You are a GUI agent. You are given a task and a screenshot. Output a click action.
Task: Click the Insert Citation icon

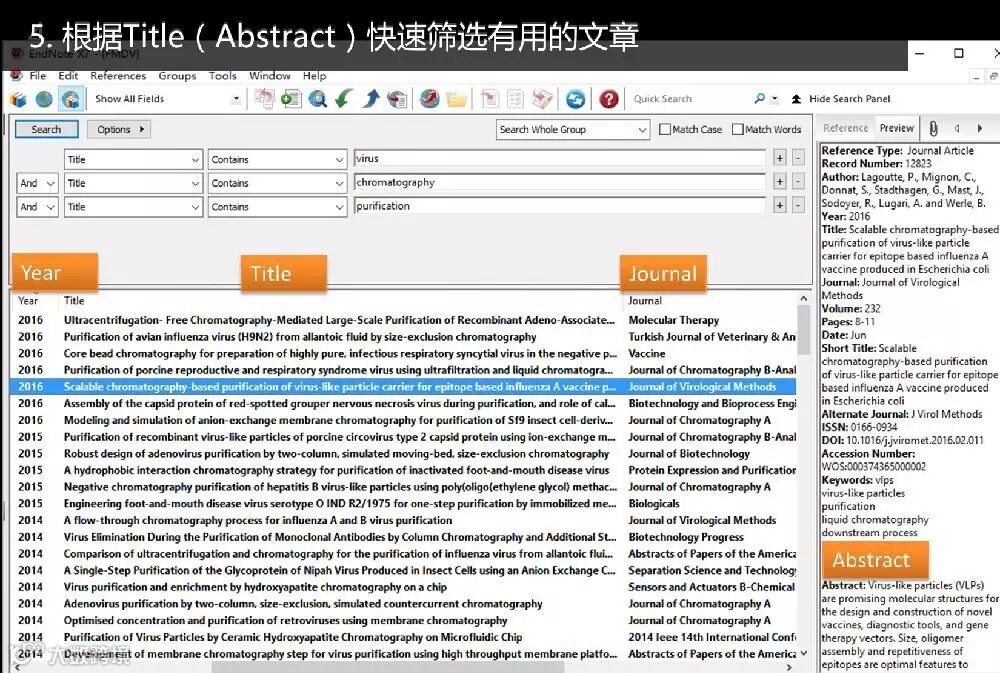489,99
